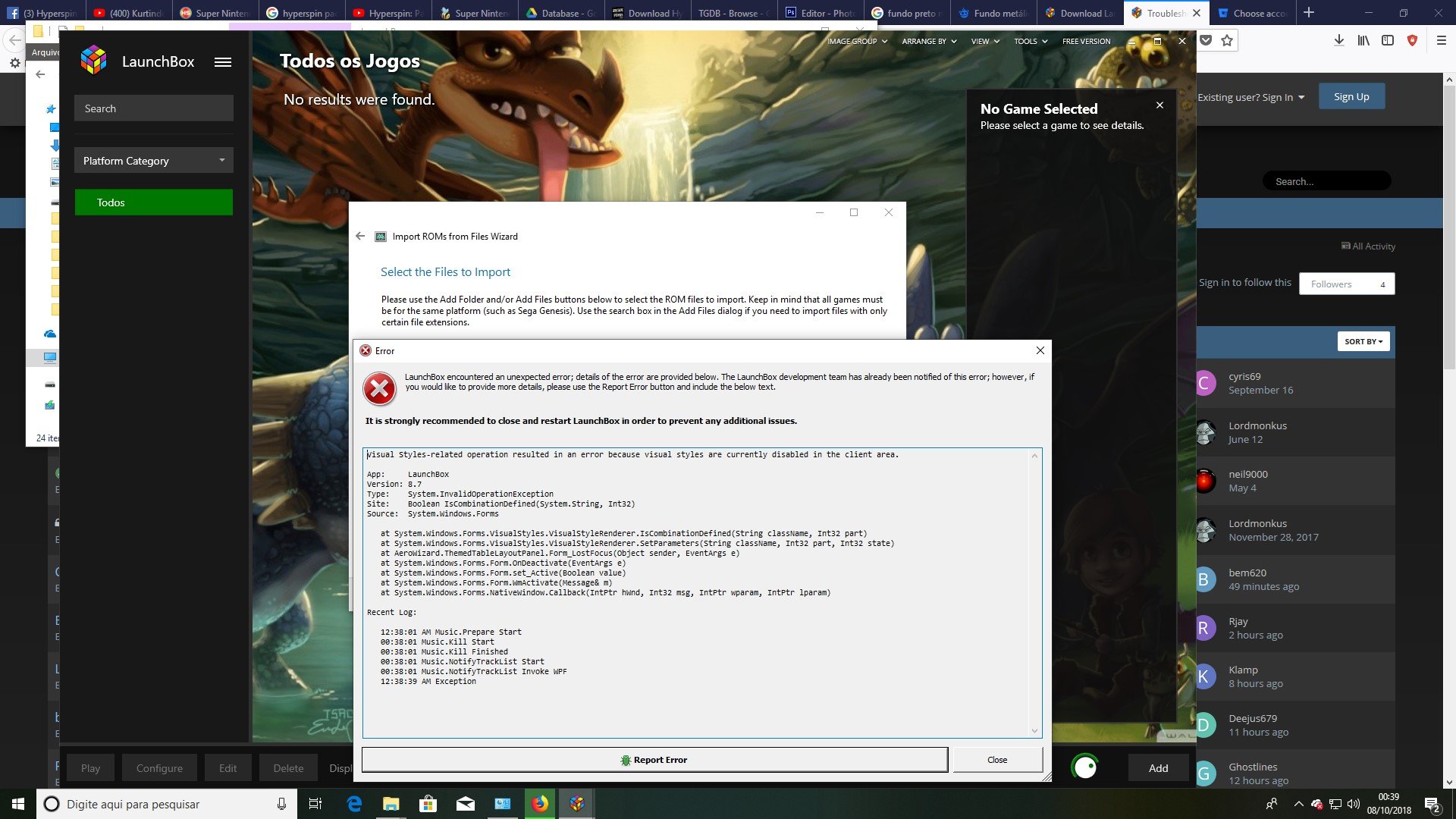
Task: Open Microsoft Store from the taskbar
Action: (428, 804)
